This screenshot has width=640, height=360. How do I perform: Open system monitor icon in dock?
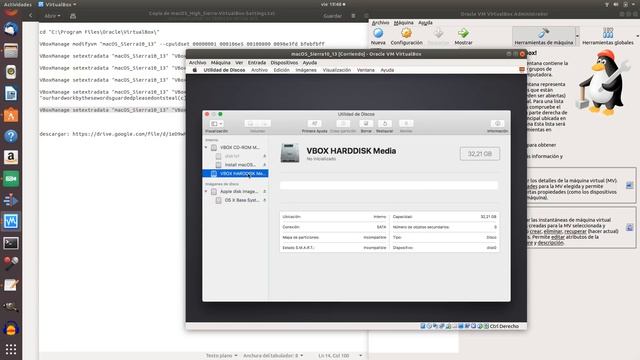coord(11,221)
